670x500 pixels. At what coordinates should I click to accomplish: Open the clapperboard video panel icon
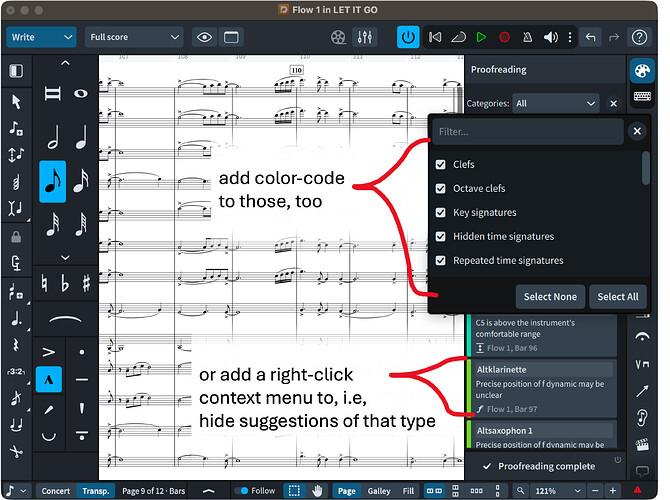click(x=642, y=444)
